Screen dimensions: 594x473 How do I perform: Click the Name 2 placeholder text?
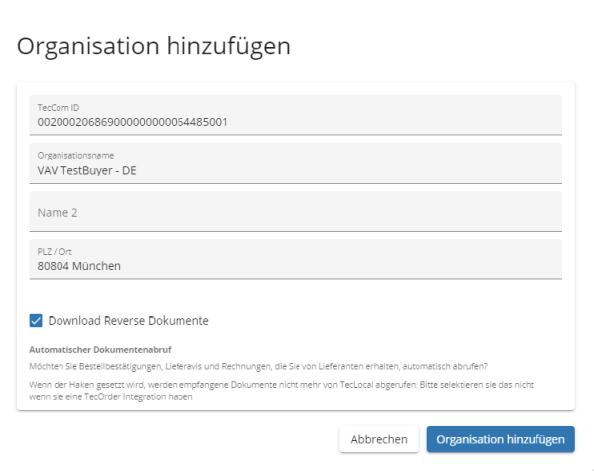57,213
